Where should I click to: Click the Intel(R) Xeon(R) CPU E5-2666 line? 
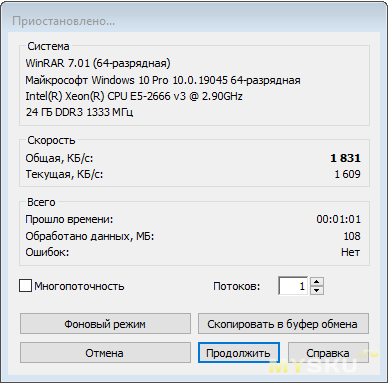[x=134, y=96]
